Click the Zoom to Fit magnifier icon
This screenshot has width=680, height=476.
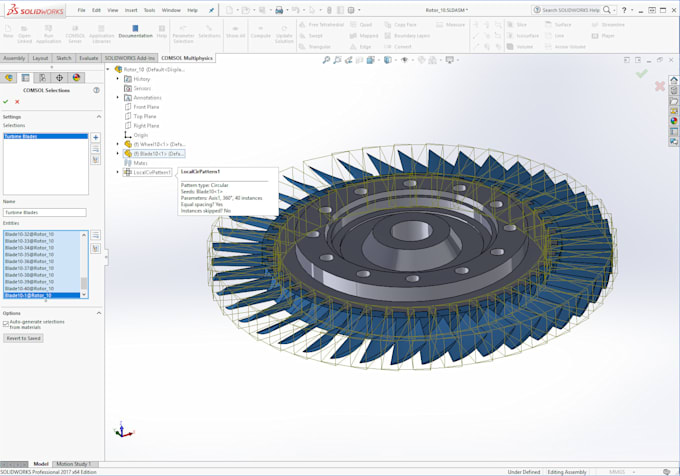326,60
